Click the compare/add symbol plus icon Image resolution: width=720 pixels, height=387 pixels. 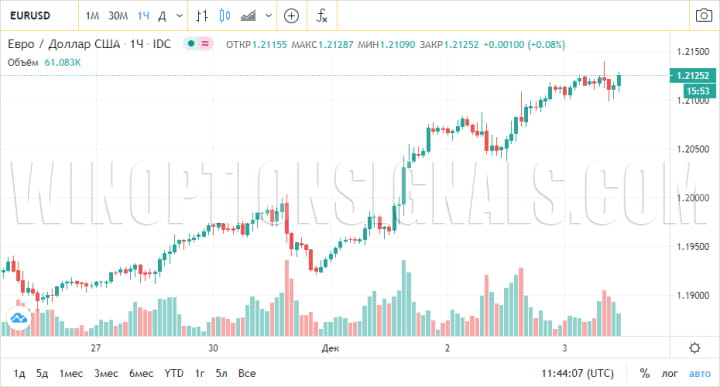coord(292,16)
